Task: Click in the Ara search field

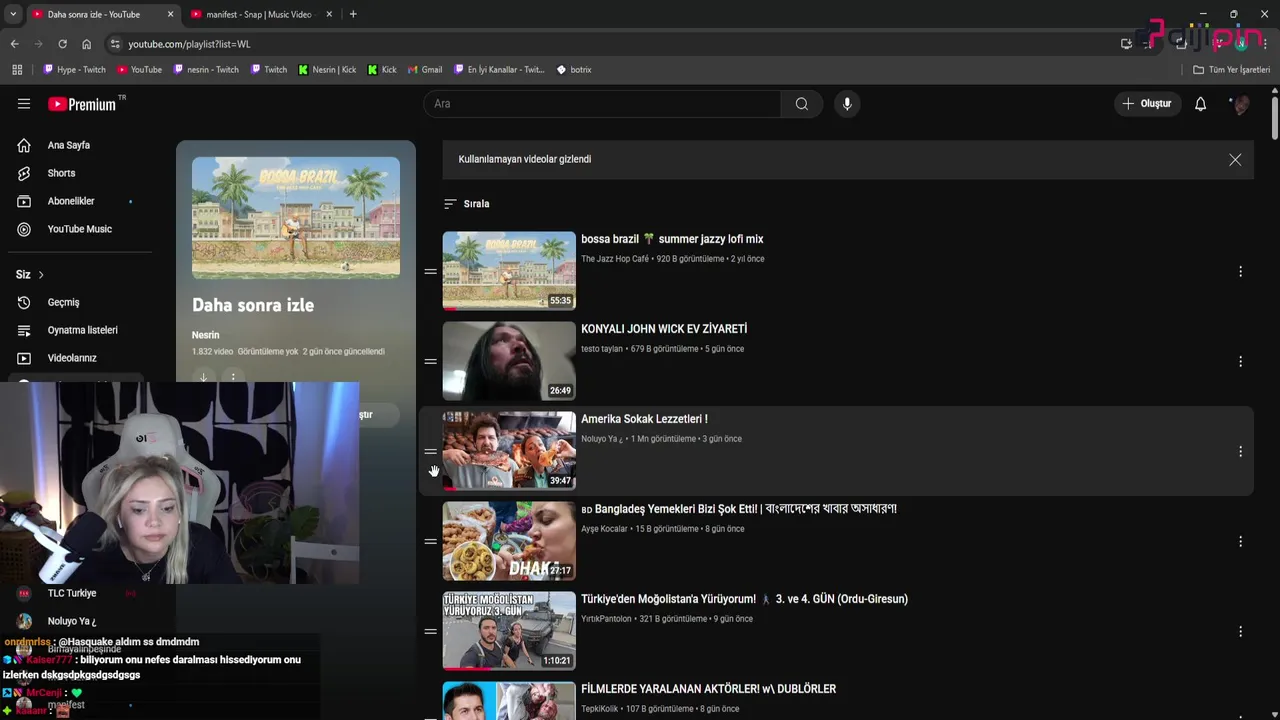Action: (602, 104)
